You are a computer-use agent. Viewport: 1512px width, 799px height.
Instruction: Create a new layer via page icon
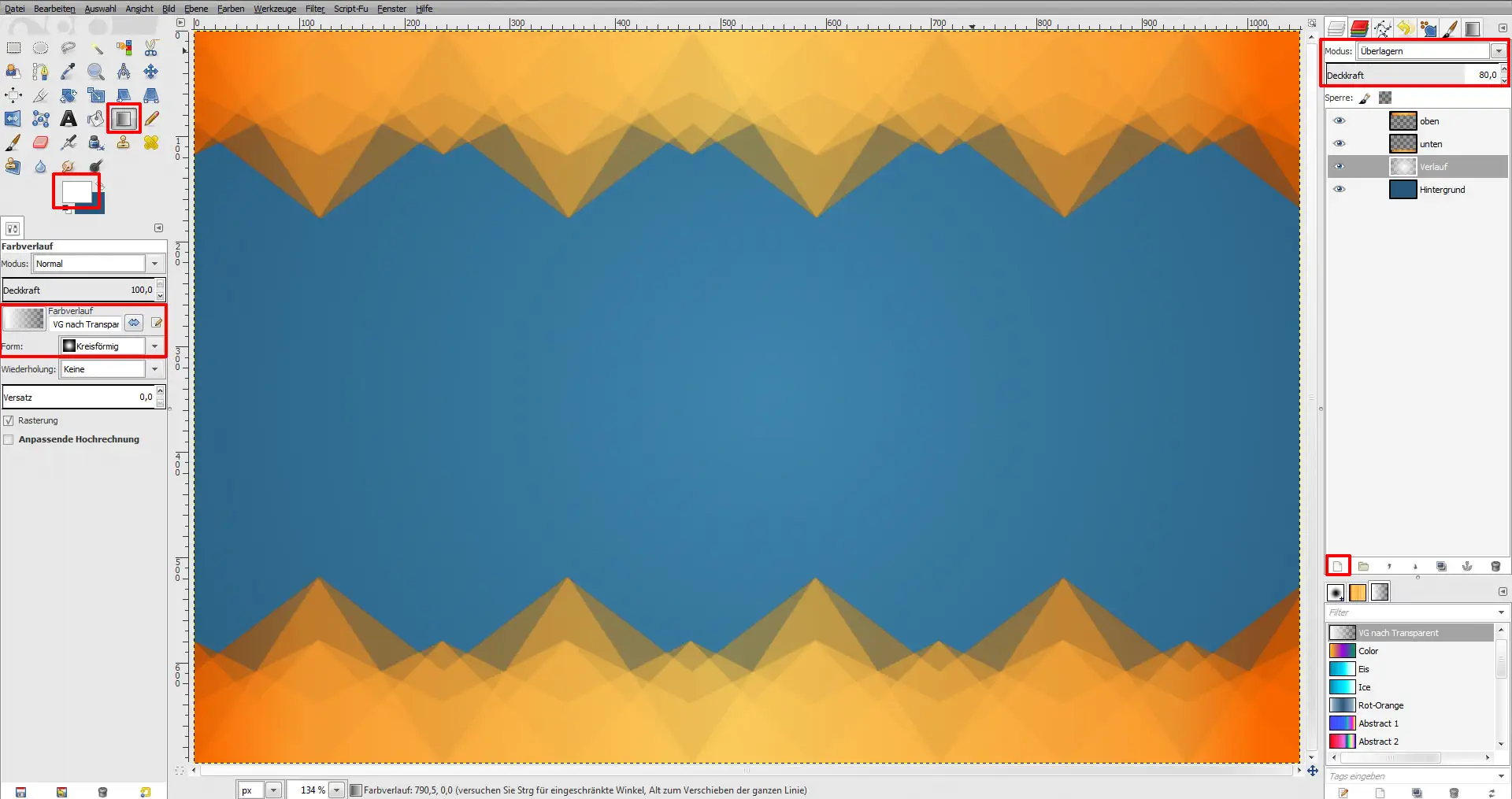(1337, 566)
